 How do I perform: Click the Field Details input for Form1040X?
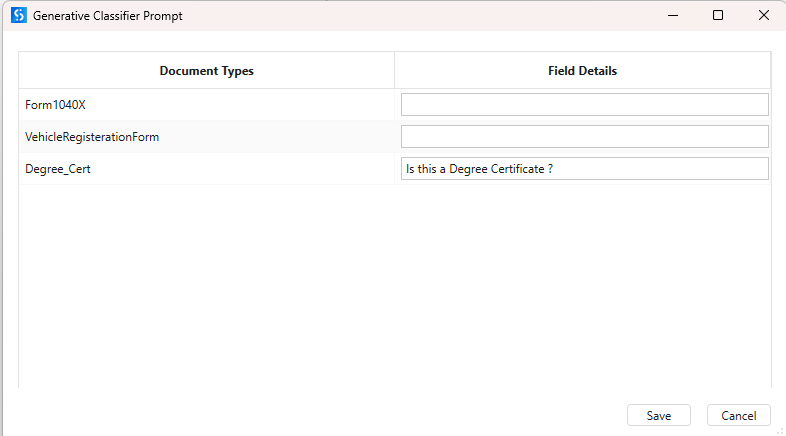pyautogui.click(x=584, y=104)
